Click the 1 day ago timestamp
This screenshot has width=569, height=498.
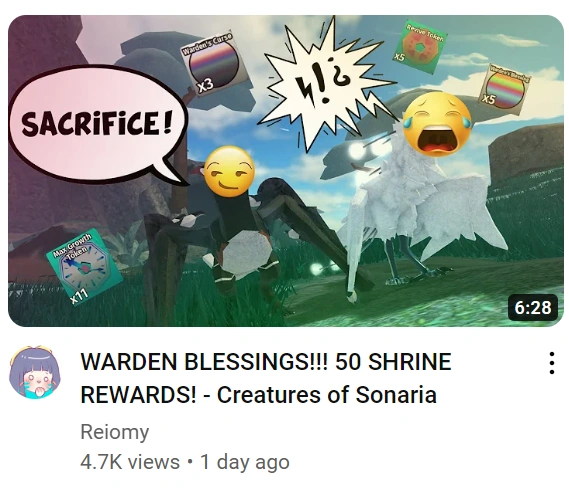coord(245,462)
